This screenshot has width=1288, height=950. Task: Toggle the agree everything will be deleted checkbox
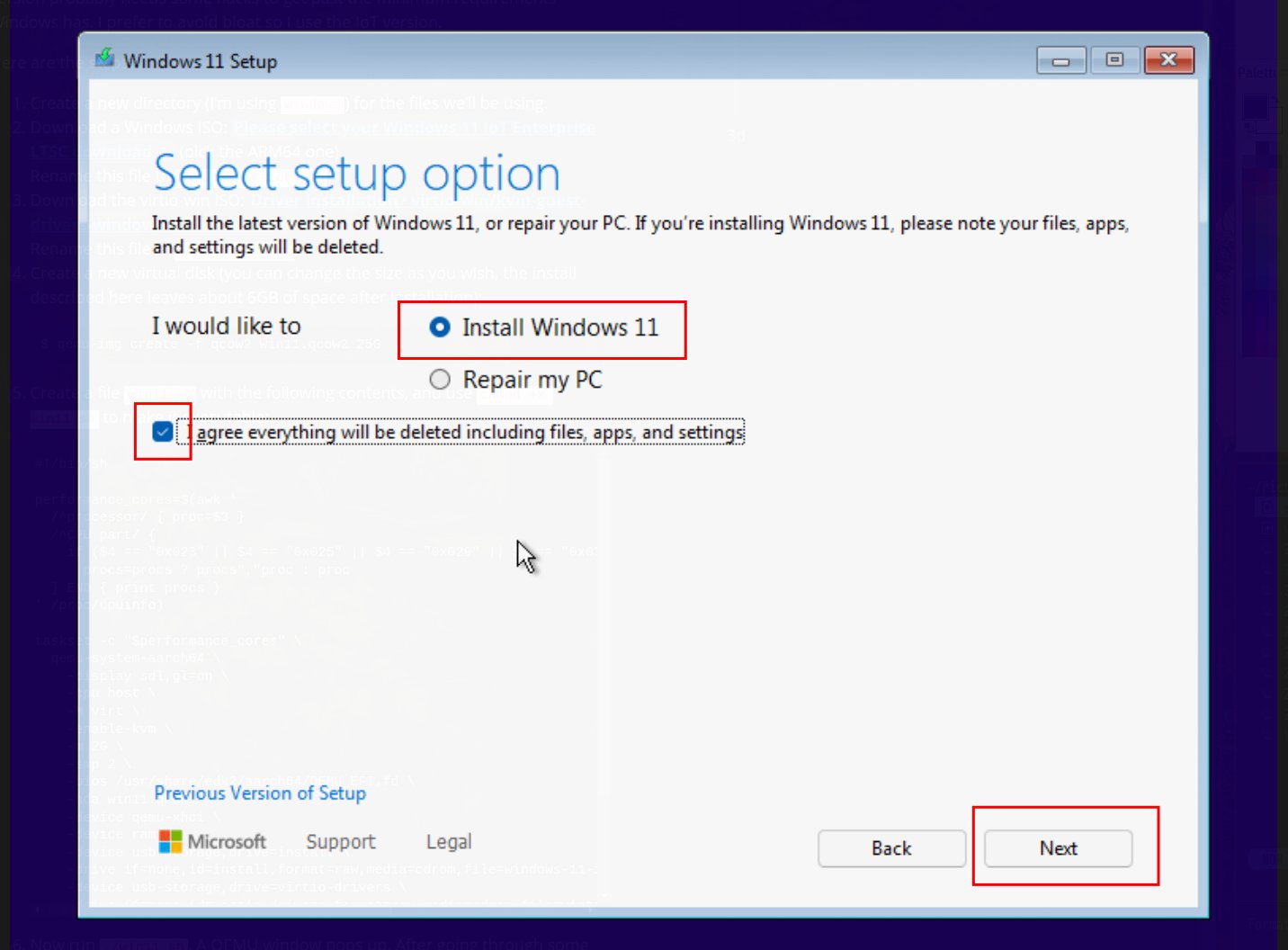pyautogui.click(x=163, y=432)
